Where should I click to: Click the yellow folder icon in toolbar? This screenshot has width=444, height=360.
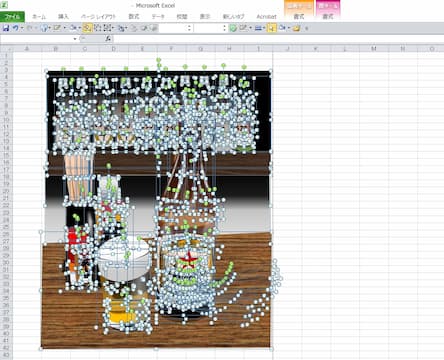[296, 28]
